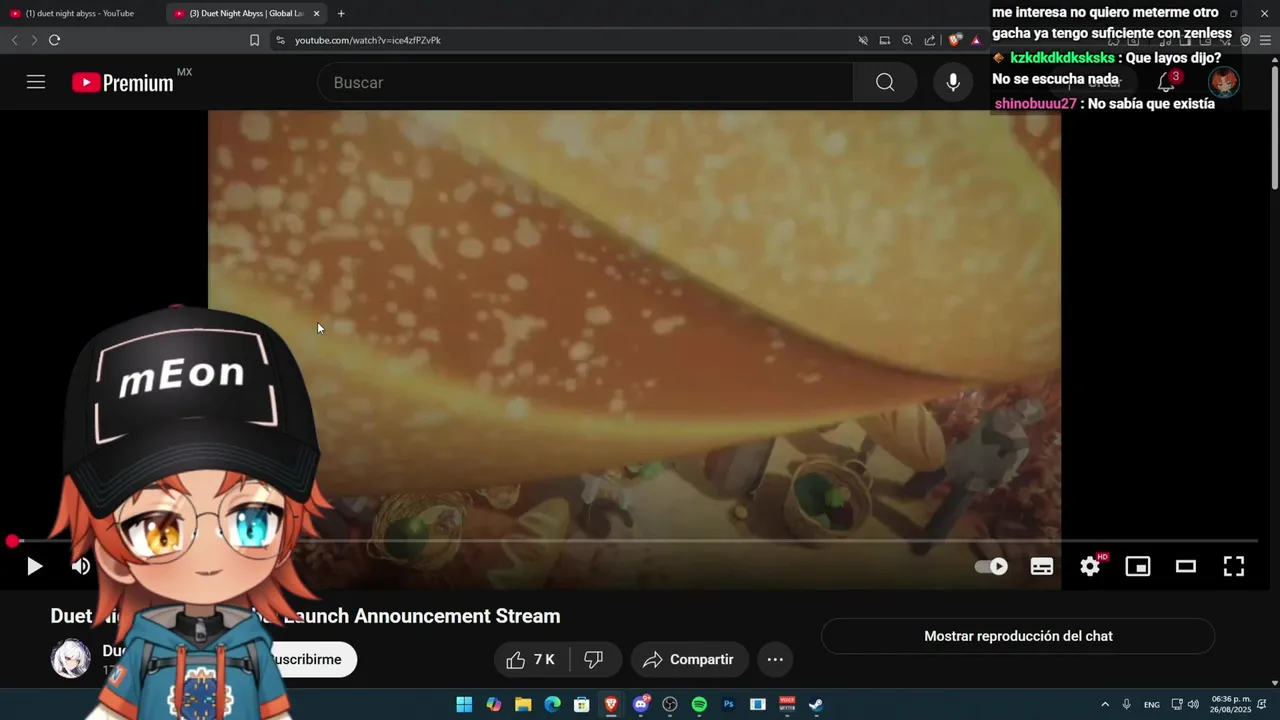Open Brave Shields lion icon
Screen dimensions: 1280x720
click(955, 40)
